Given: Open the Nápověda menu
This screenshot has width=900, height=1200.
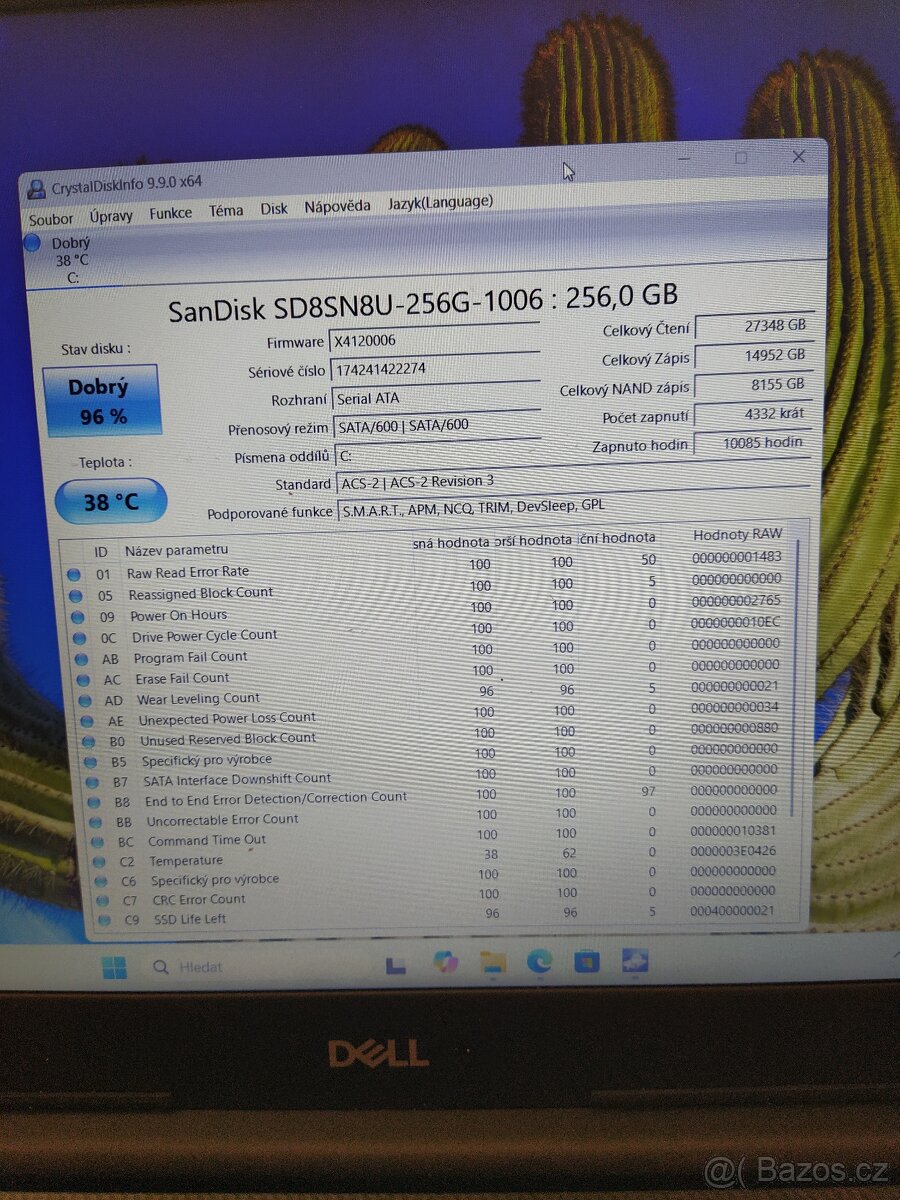Looking at the screenshot, I should (337, 205).
